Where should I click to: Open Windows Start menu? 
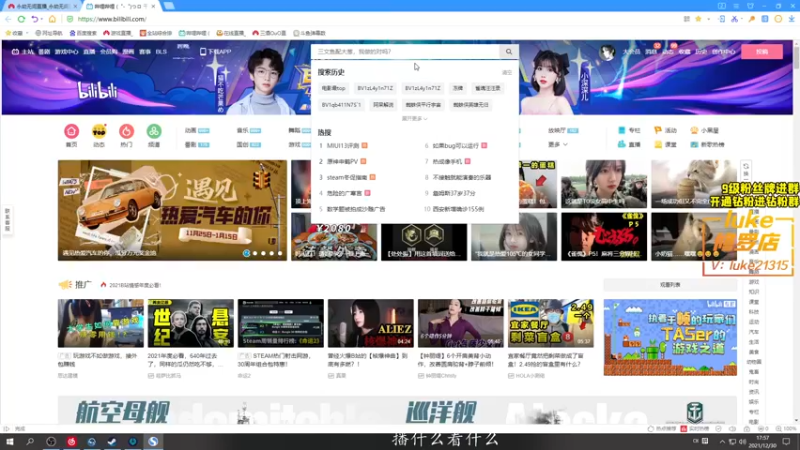(10, 441)
